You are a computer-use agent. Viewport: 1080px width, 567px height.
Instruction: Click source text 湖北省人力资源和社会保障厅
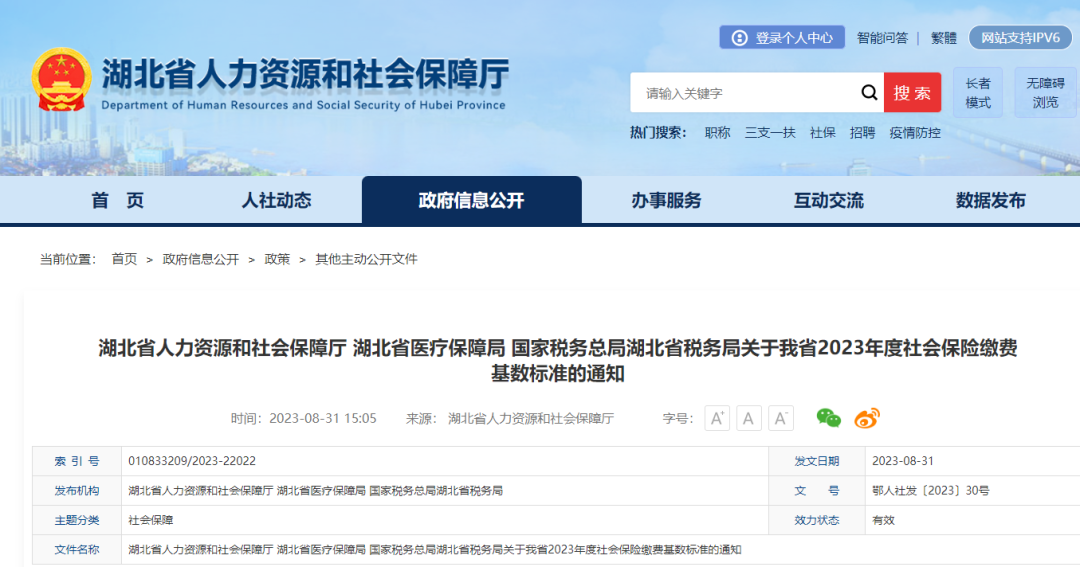coord(530,418)
